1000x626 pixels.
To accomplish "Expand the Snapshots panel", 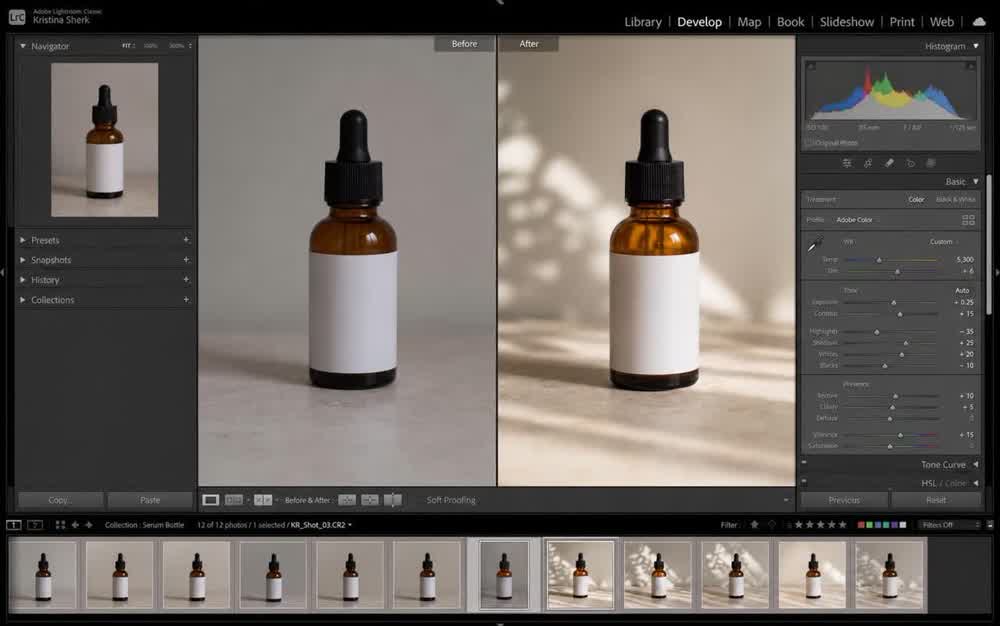I will click(x=23, y=260).
